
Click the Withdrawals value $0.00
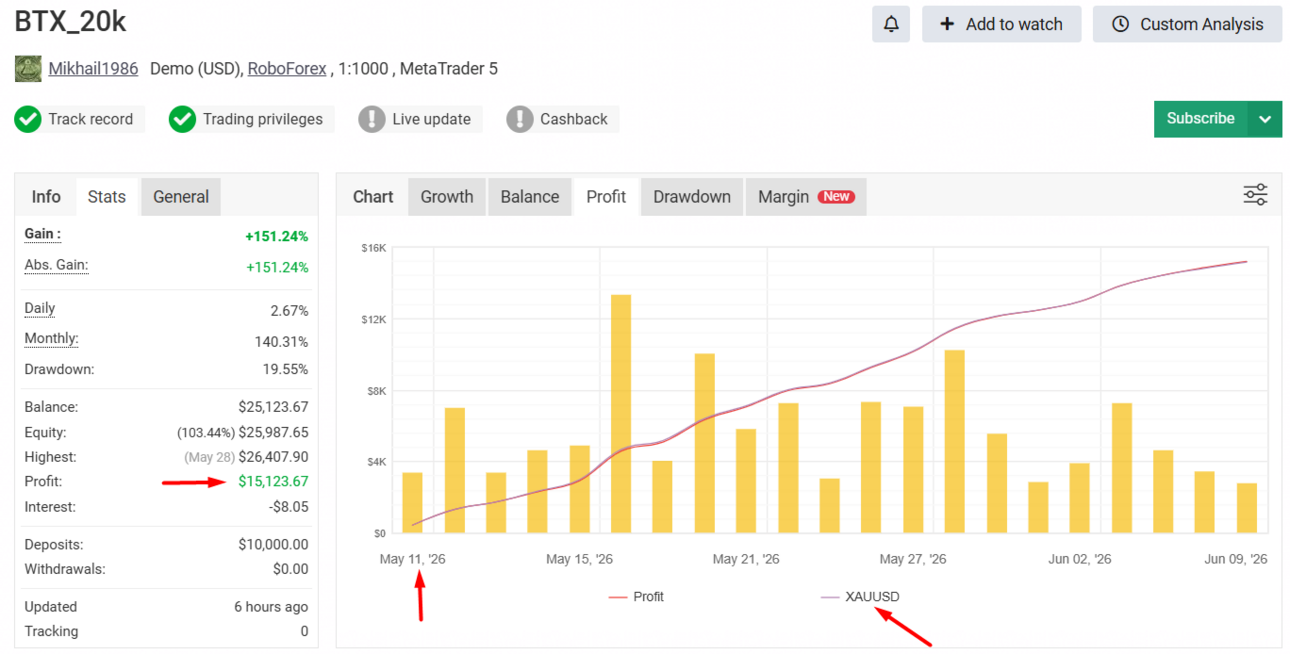coord(291,569)
